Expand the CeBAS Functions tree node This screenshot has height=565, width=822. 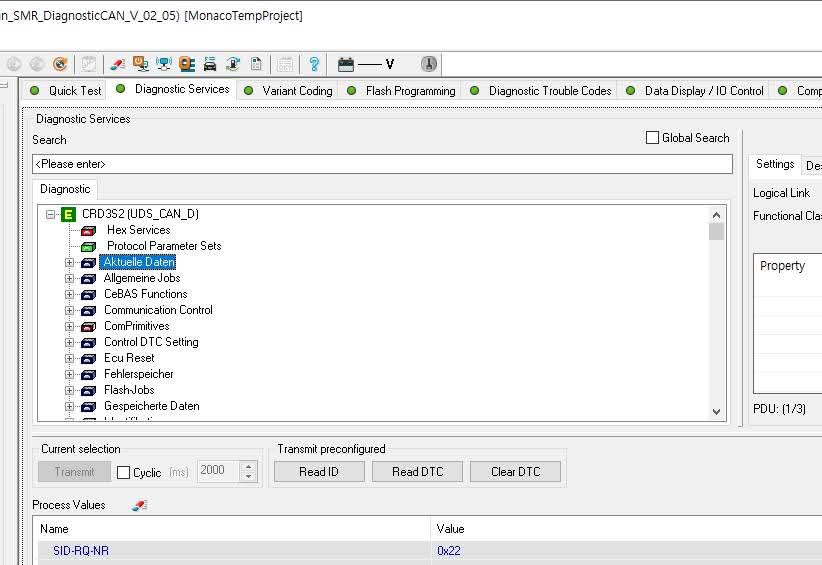pyautogui.click(x=69, y=295)
